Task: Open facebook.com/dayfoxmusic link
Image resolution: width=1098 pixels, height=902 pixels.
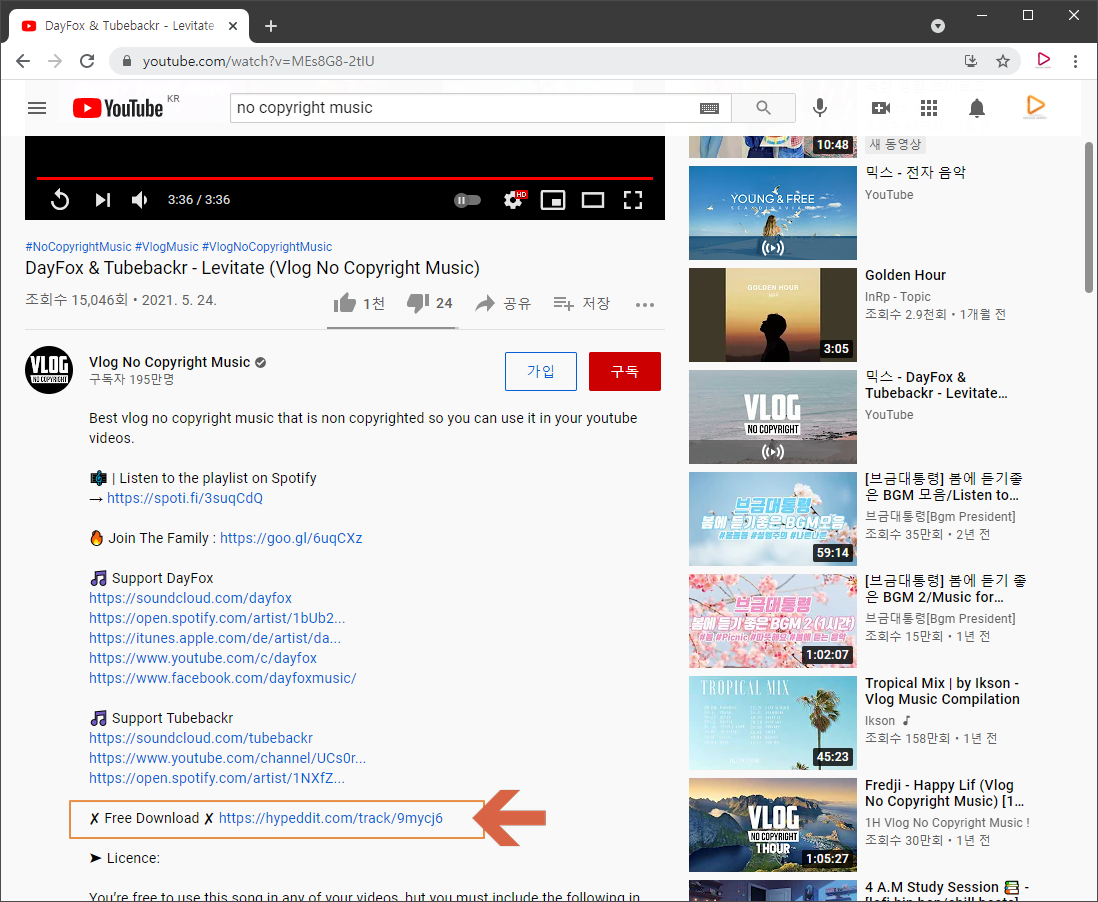Action: [223, 678]
